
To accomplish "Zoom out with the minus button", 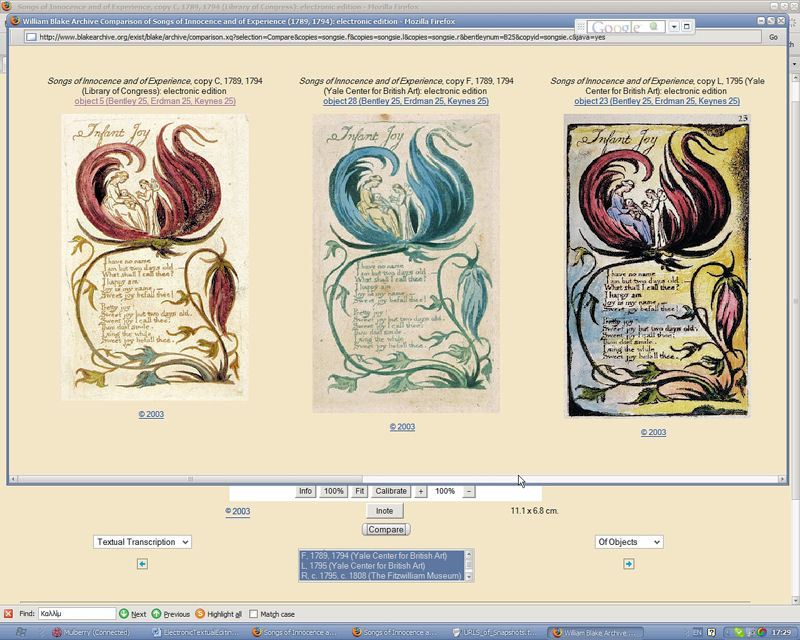I will (x=469, y=491).
